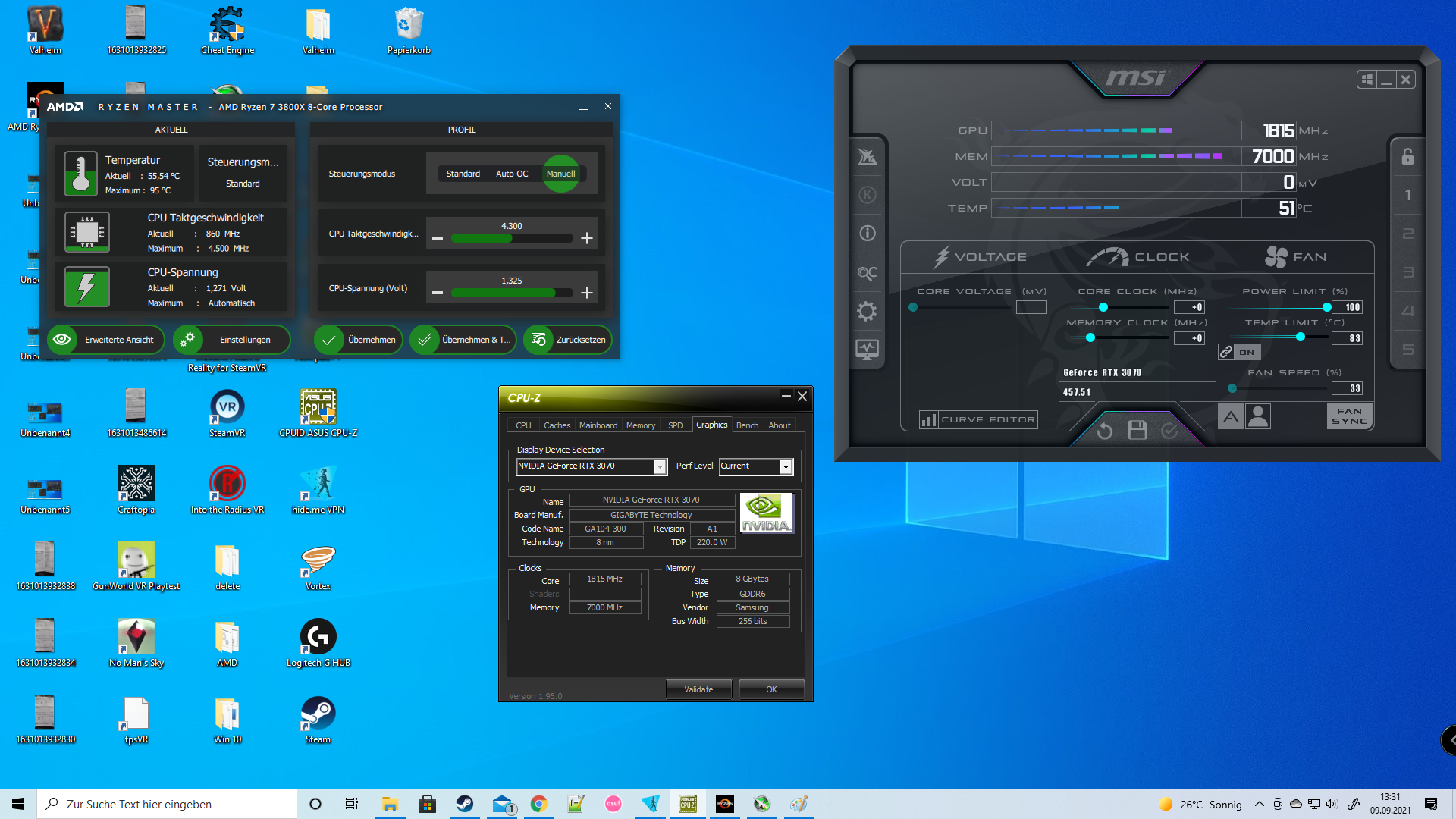This screenshot has width=1456, height=819.
Task: Toggle the power-temp limit link ON
Action: (1238, 352)
